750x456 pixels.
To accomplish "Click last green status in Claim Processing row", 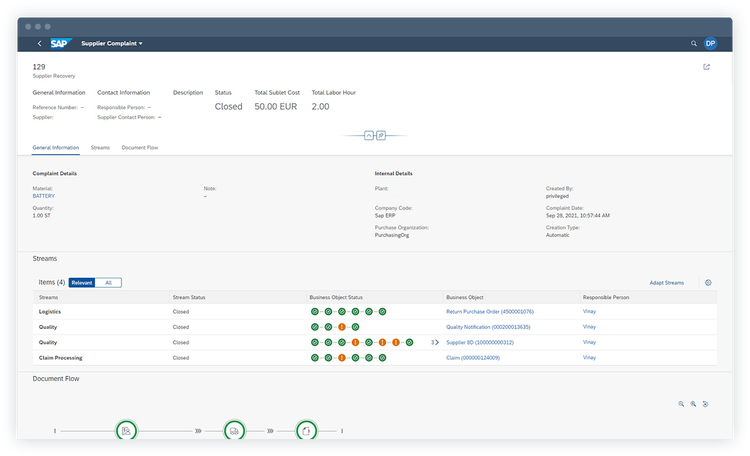I will (383, 357).
